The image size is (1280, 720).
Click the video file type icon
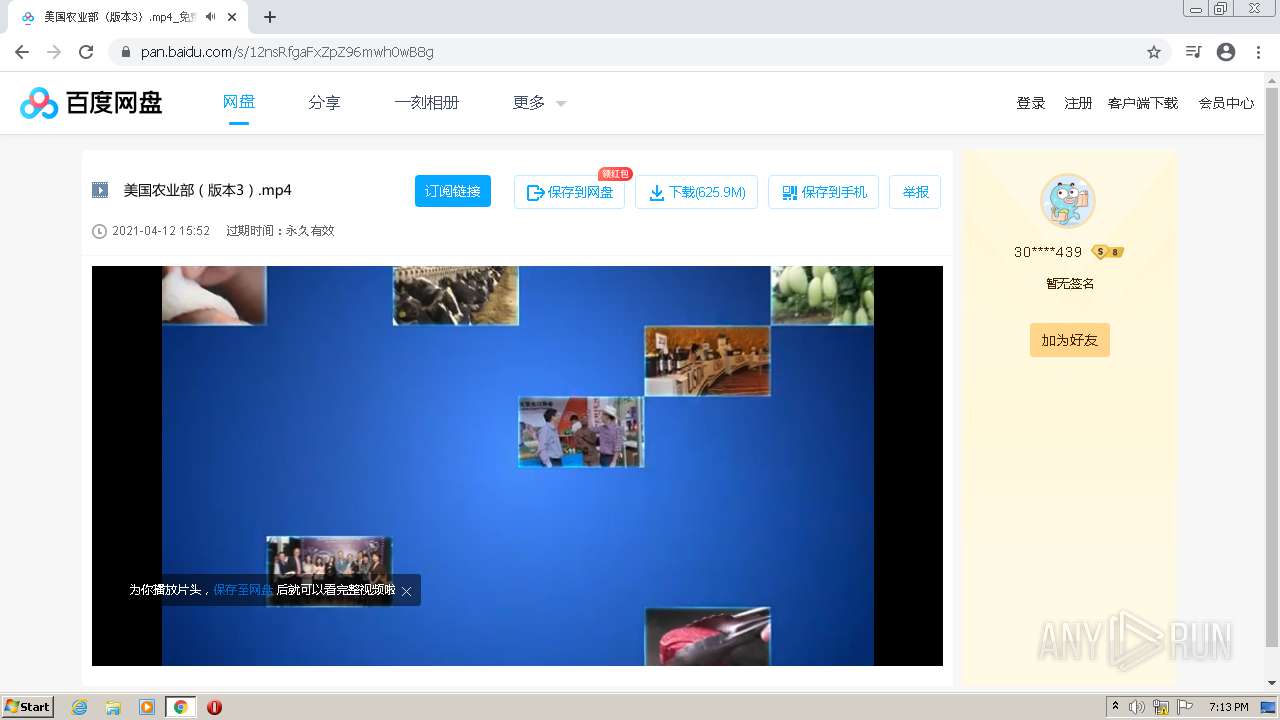(x=100, y=190)
